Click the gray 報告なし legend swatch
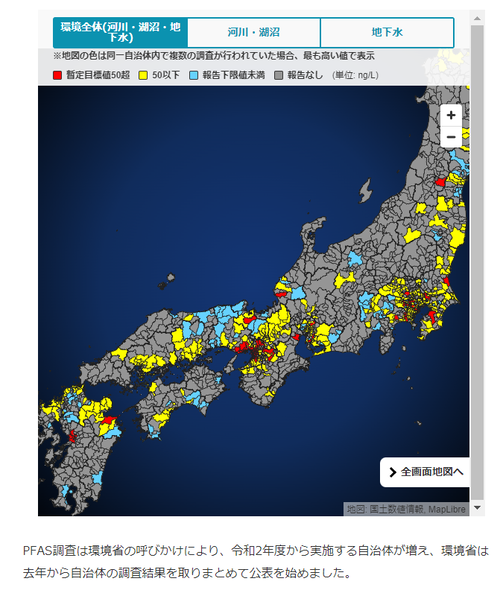Viewport: 500px width, 593px height. [278, 75]
